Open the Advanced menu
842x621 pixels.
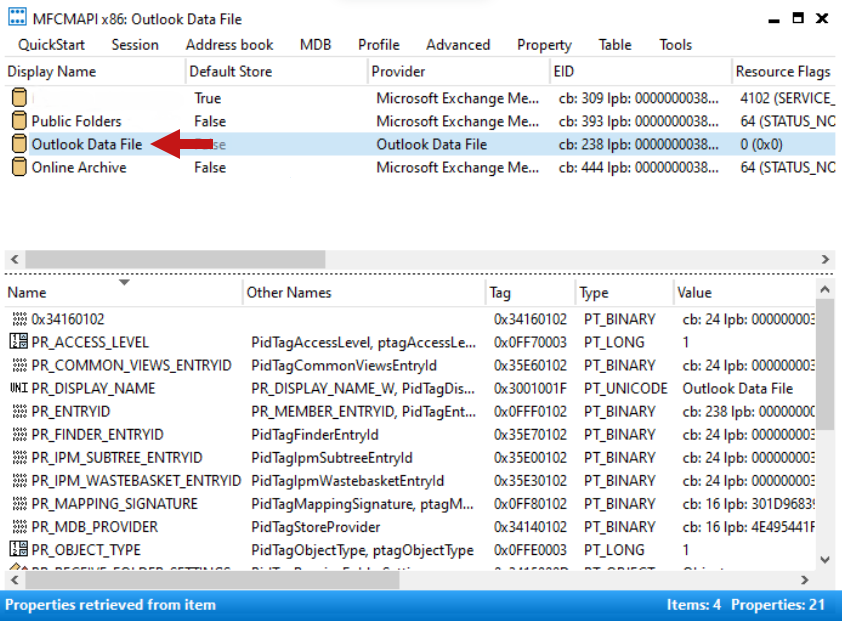[458, 45]
